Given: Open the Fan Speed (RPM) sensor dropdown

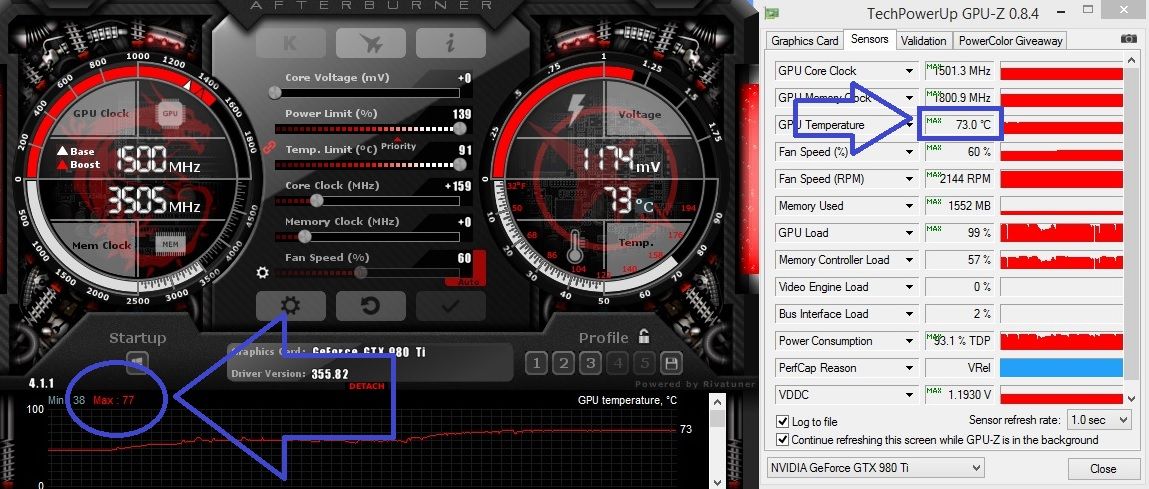Looking at the screenshot, I should click(909, 179).
